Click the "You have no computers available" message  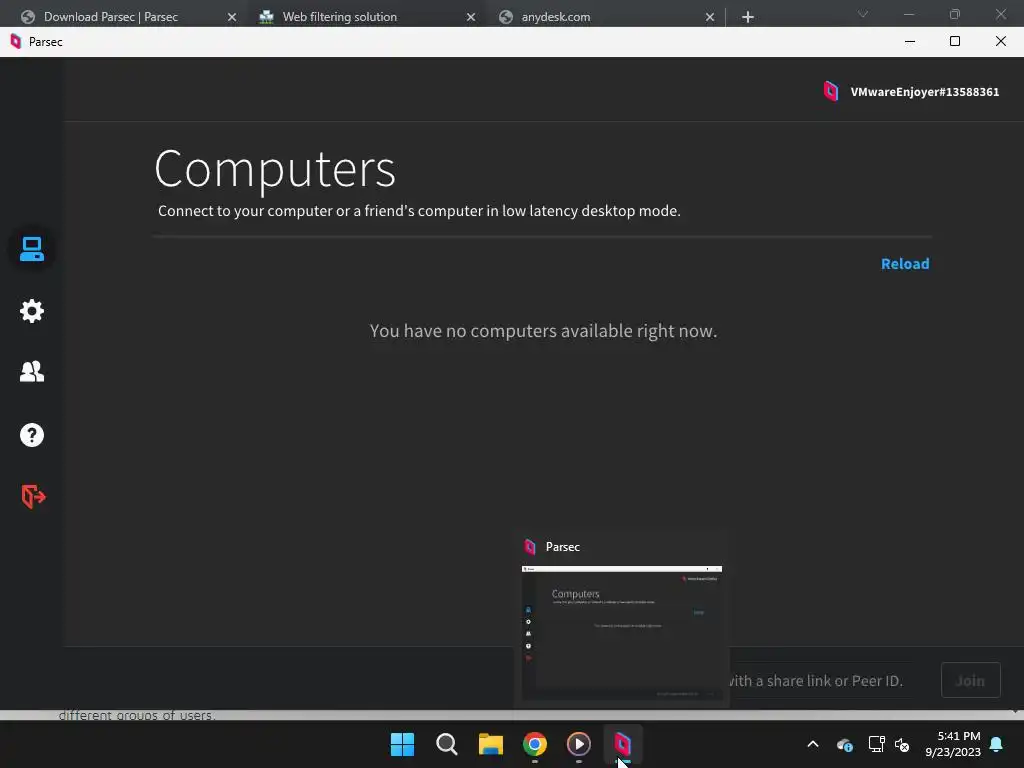point(543,331)
